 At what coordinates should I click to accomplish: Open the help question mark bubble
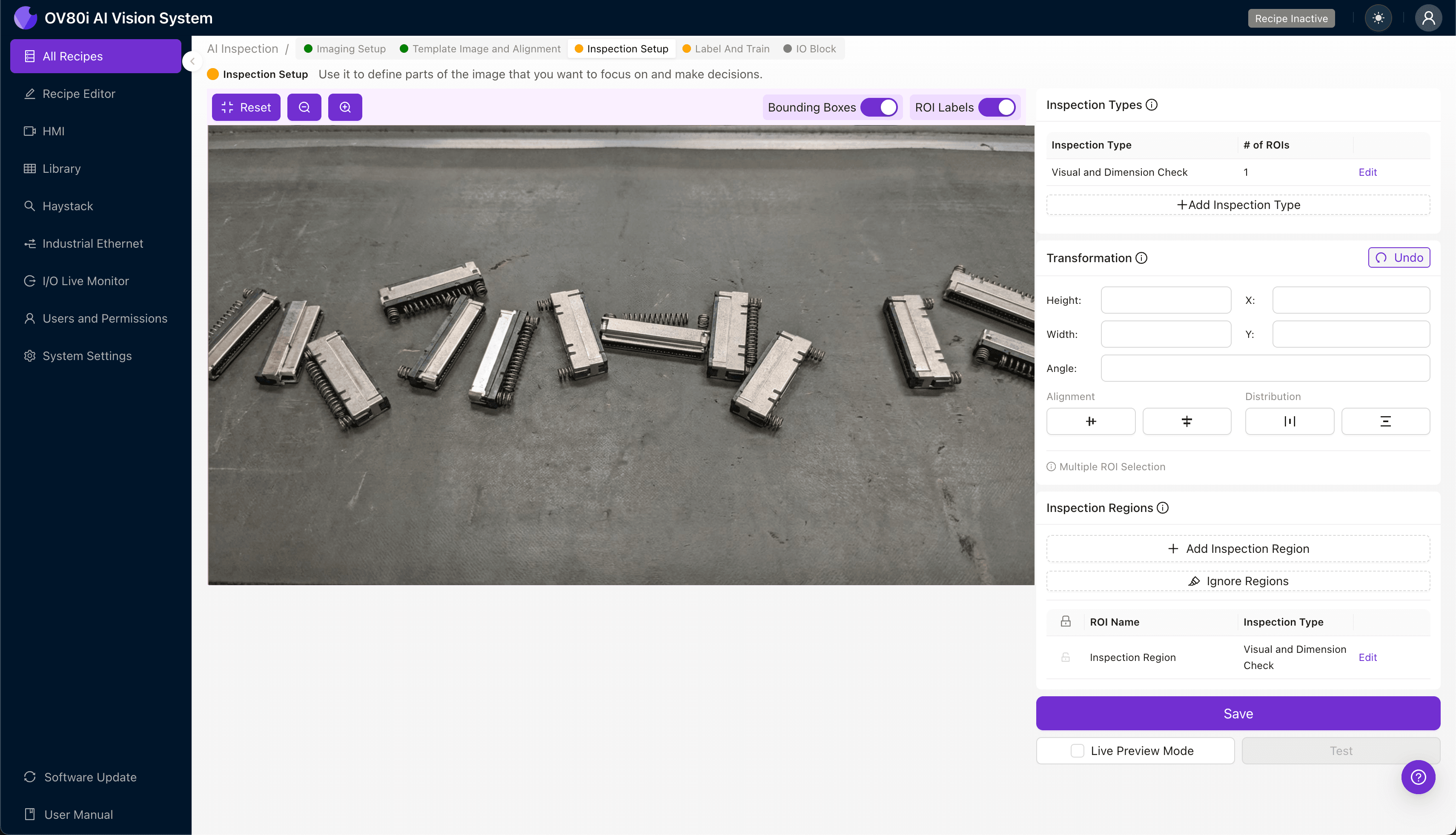coord(1418,777)
